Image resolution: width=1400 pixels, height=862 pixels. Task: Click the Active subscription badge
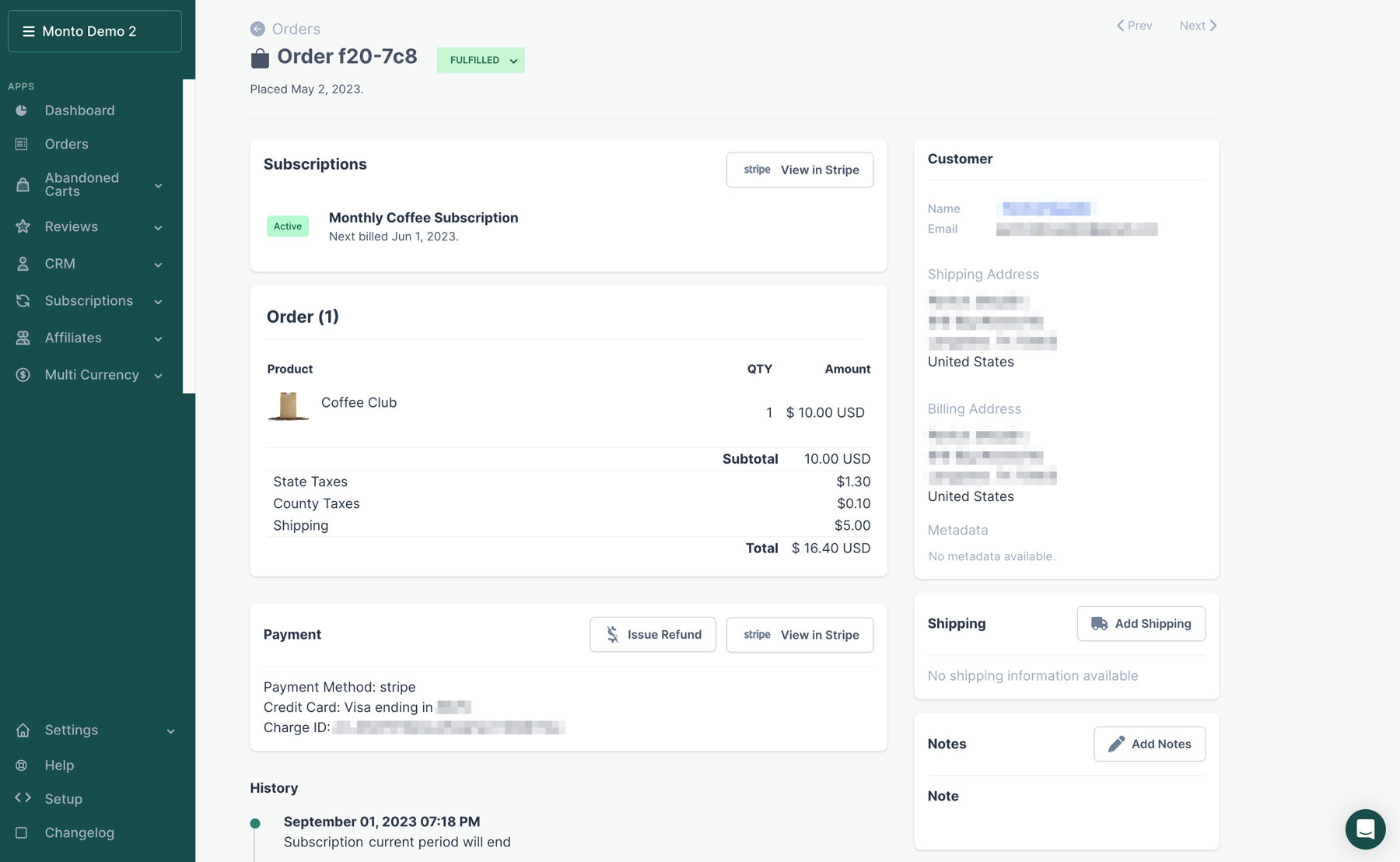pos(288,226)
